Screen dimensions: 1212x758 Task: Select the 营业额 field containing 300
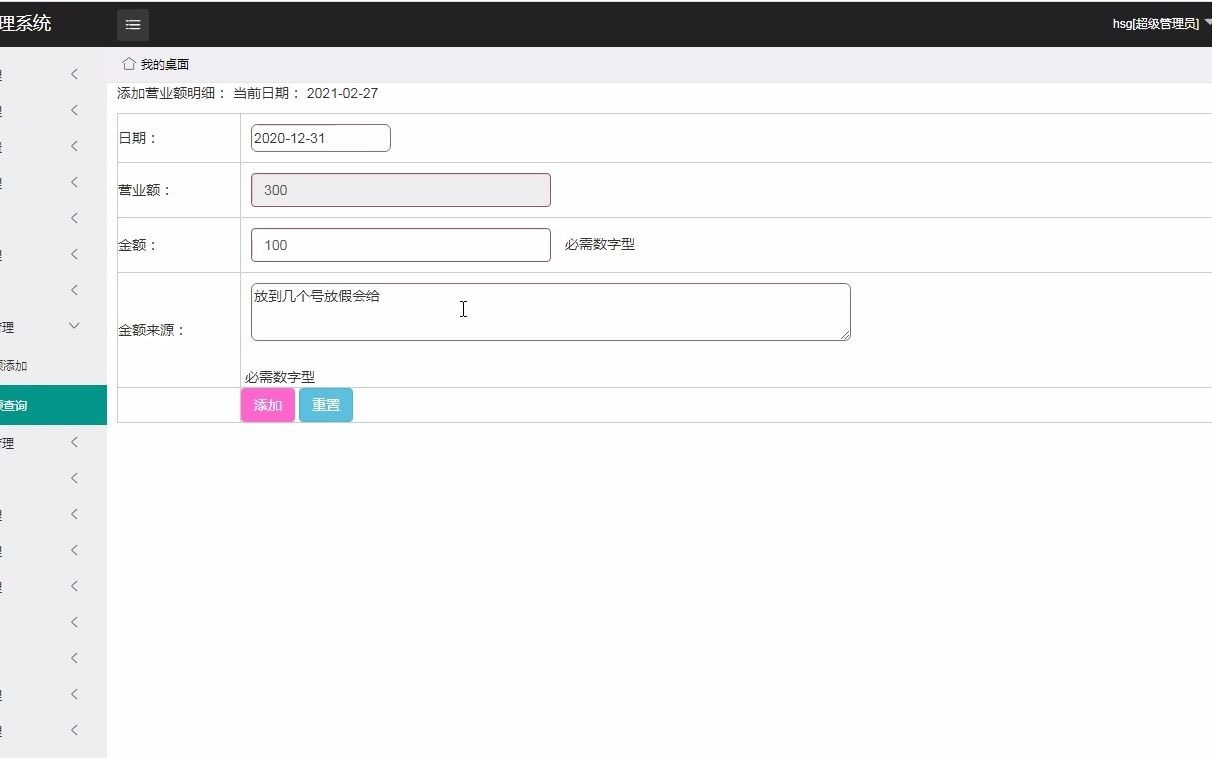400,190
